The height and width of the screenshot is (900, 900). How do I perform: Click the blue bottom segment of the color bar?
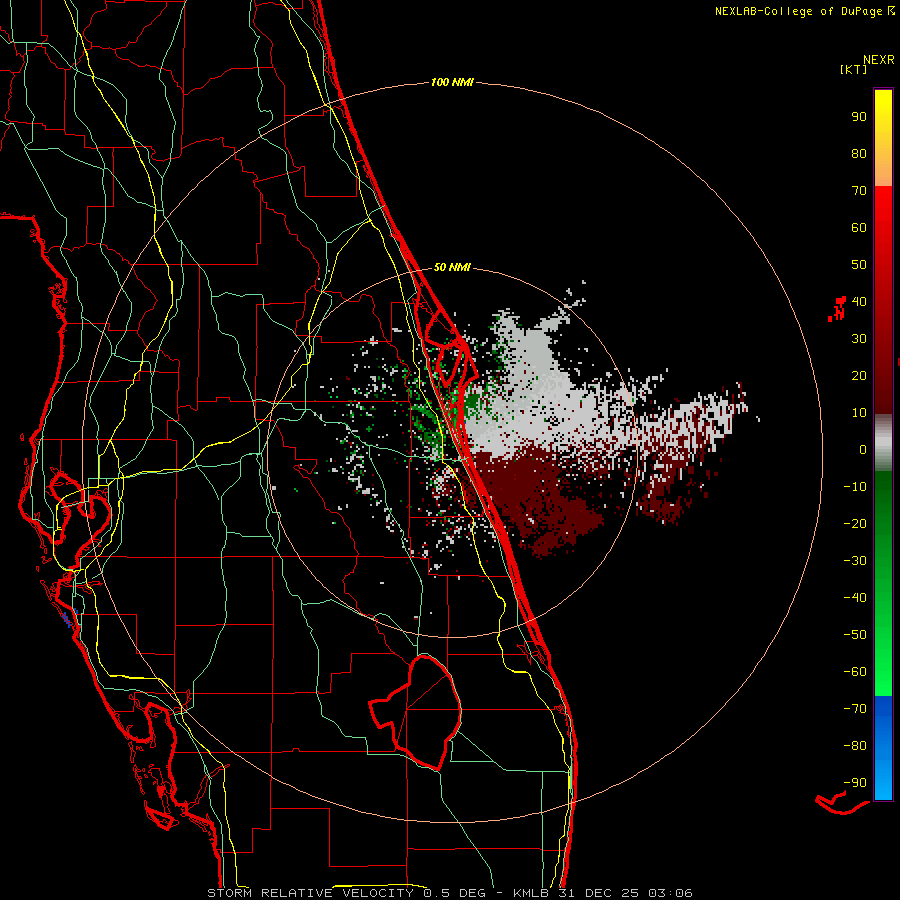[883, 748]
